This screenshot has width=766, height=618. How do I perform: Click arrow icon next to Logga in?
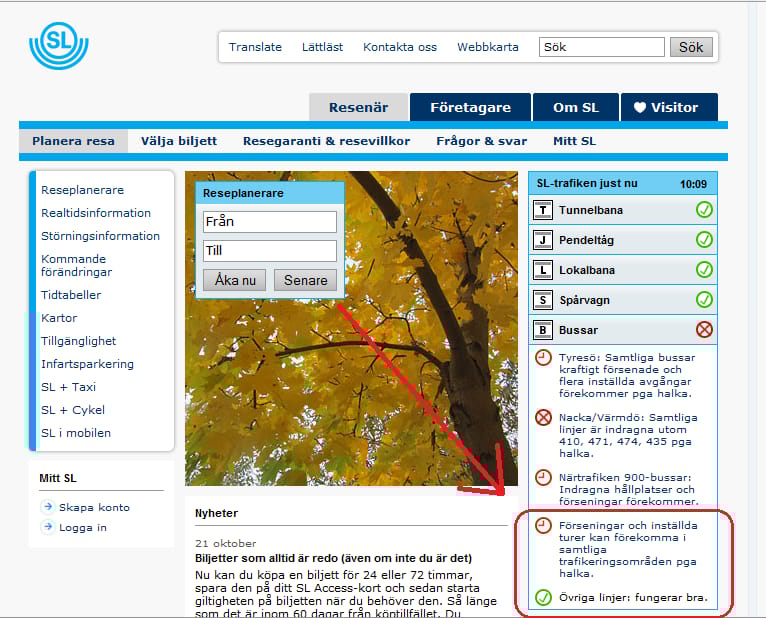(47, 527)
